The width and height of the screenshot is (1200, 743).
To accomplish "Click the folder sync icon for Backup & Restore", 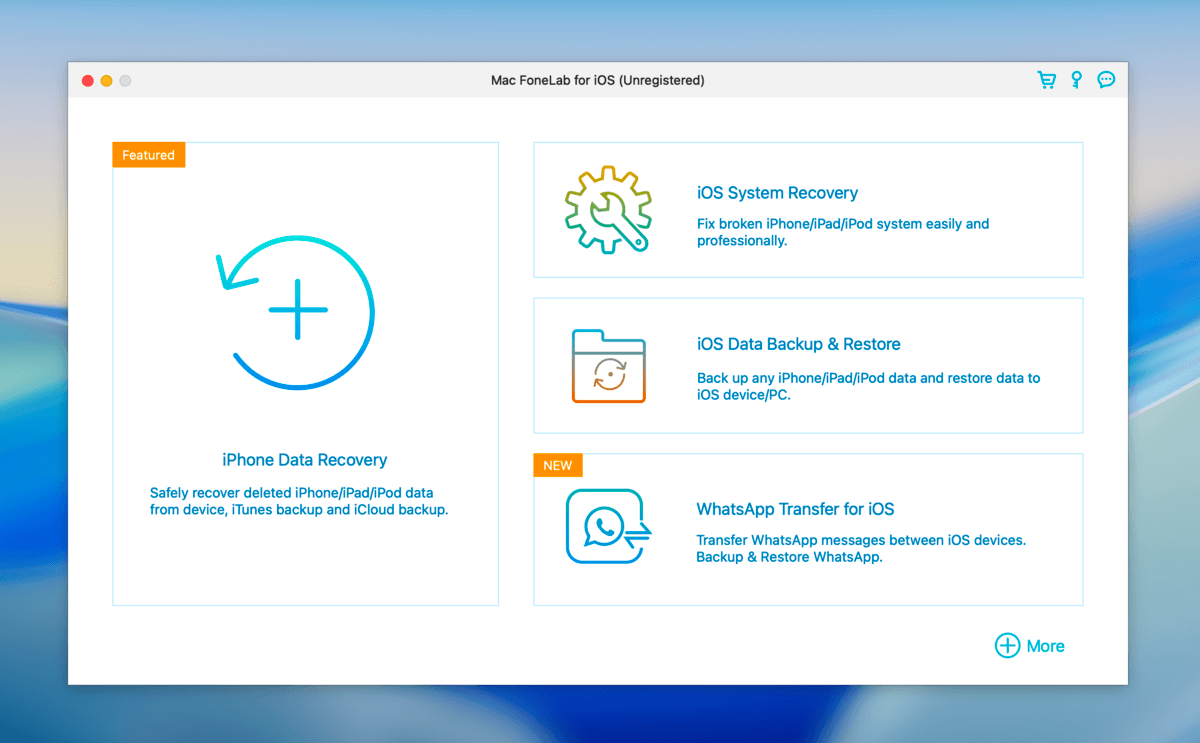I will pos(608,365).
